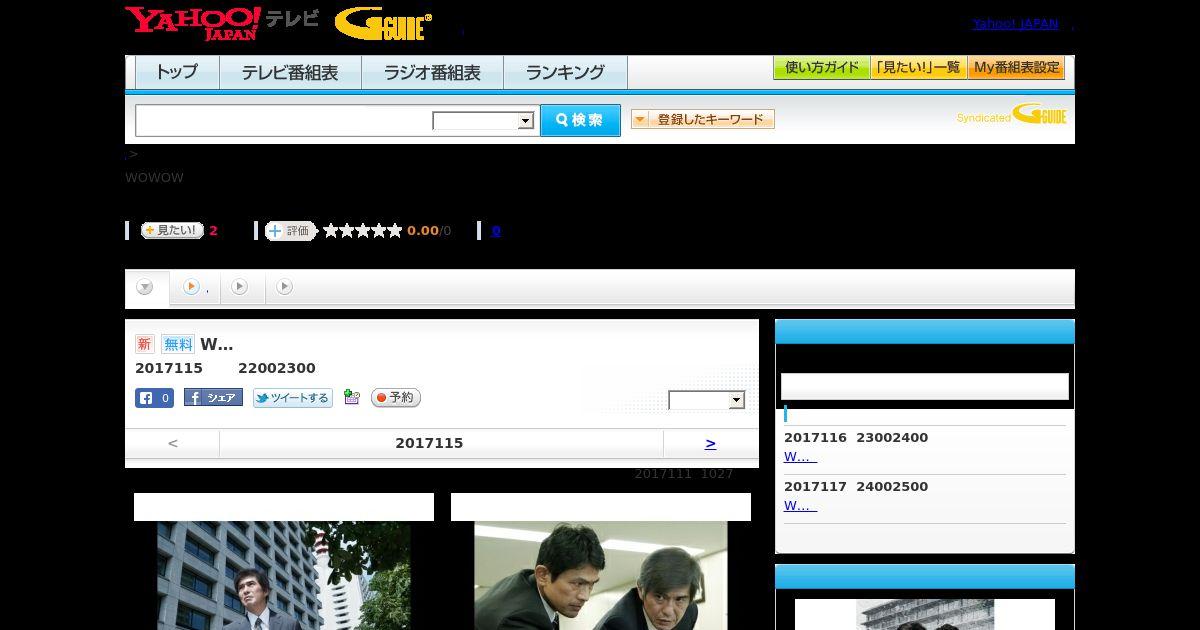Viewport: 1200px width, 630px height.
Task: Click the add-to-calendar icon
Action: [x=352, y=398]
